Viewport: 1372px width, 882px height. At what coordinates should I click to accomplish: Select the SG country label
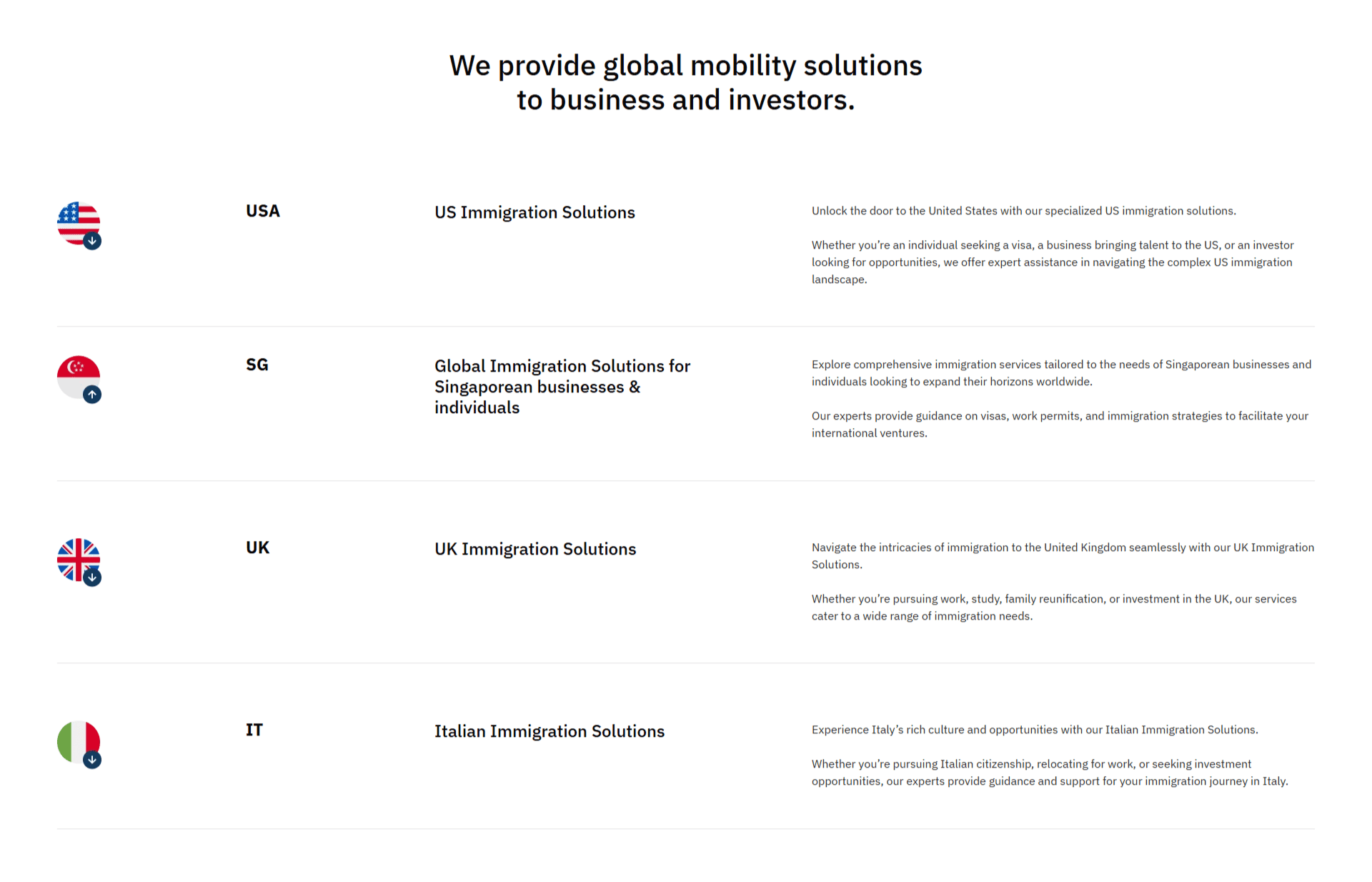257,365
